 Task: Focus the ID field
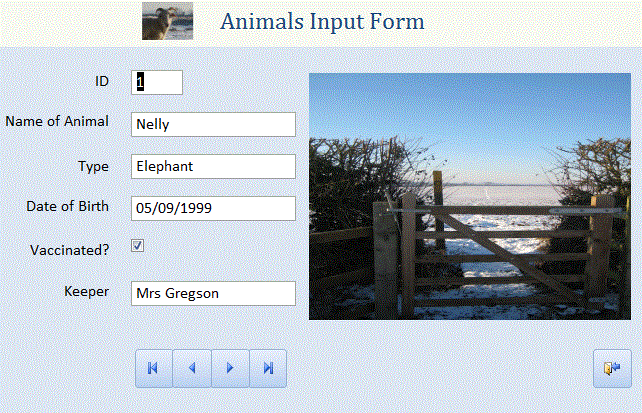[x=157, y=82]
